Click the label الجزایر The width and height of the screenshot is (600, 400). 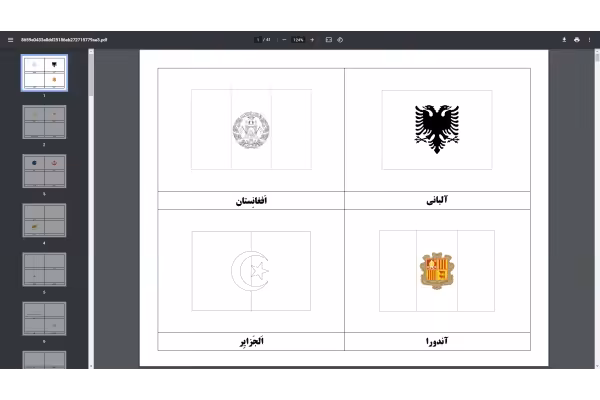tap(252, 341)
